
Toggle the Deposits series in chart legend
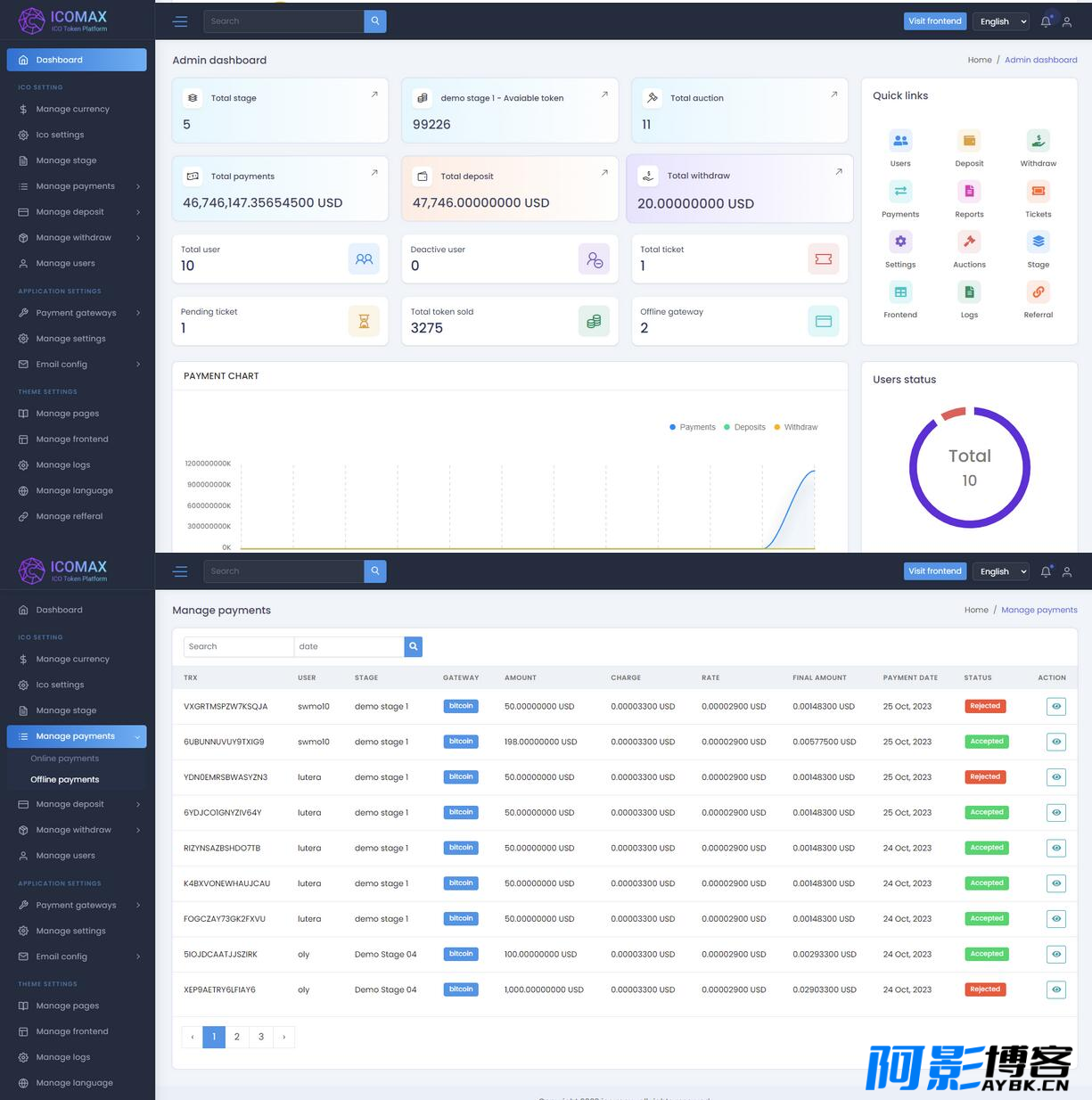point(745,427)
